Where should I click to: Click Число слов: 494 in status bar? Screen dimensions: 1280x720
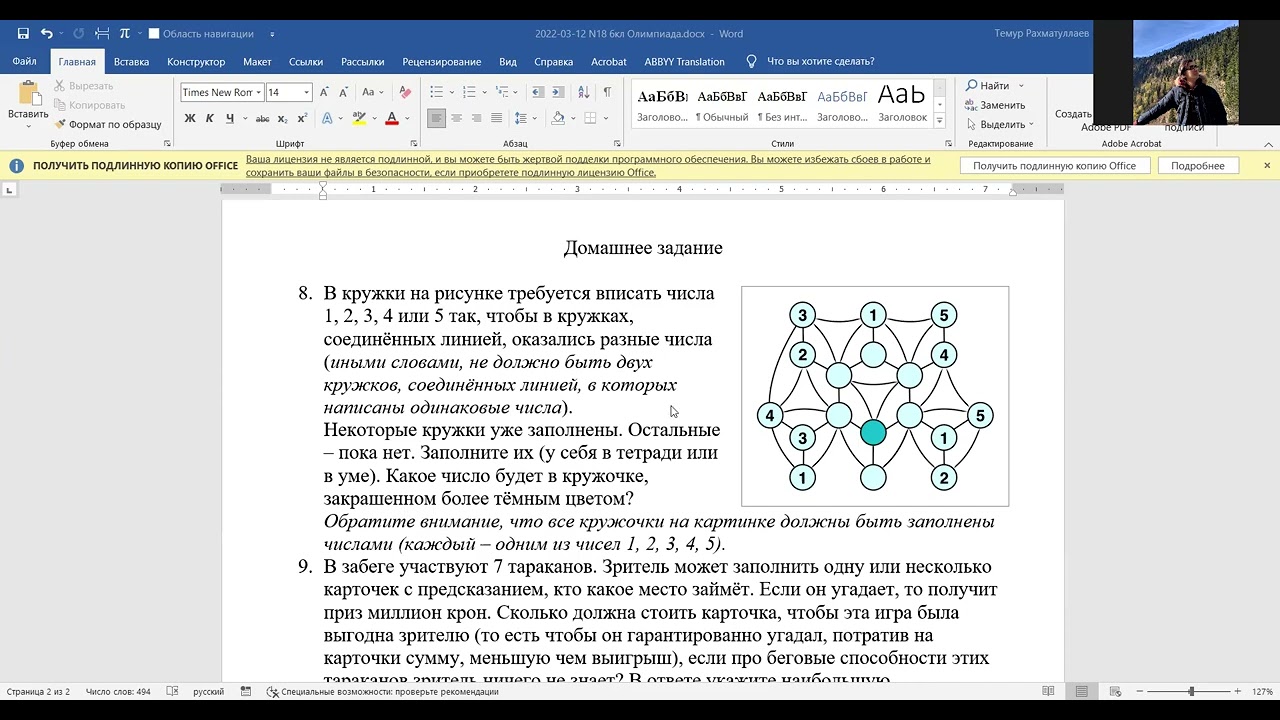click(x=118, y=691)
